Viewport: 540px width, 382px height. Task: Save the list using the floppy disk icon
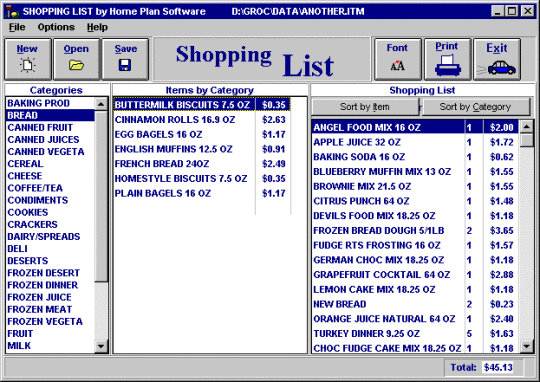tap(125, 65)
